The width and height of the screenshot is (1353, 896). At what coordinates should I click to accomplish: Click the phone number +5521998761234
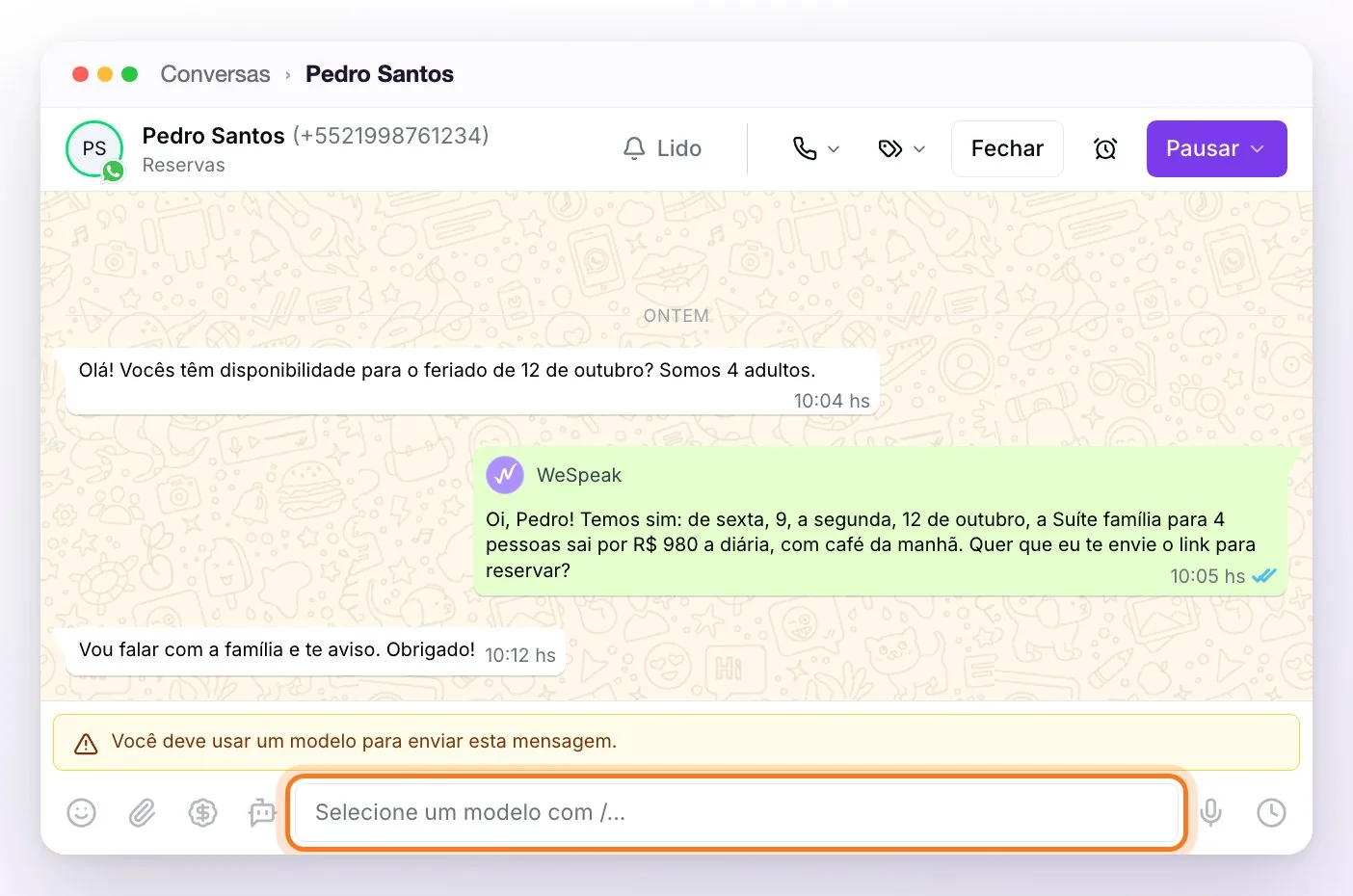(391, 136)
